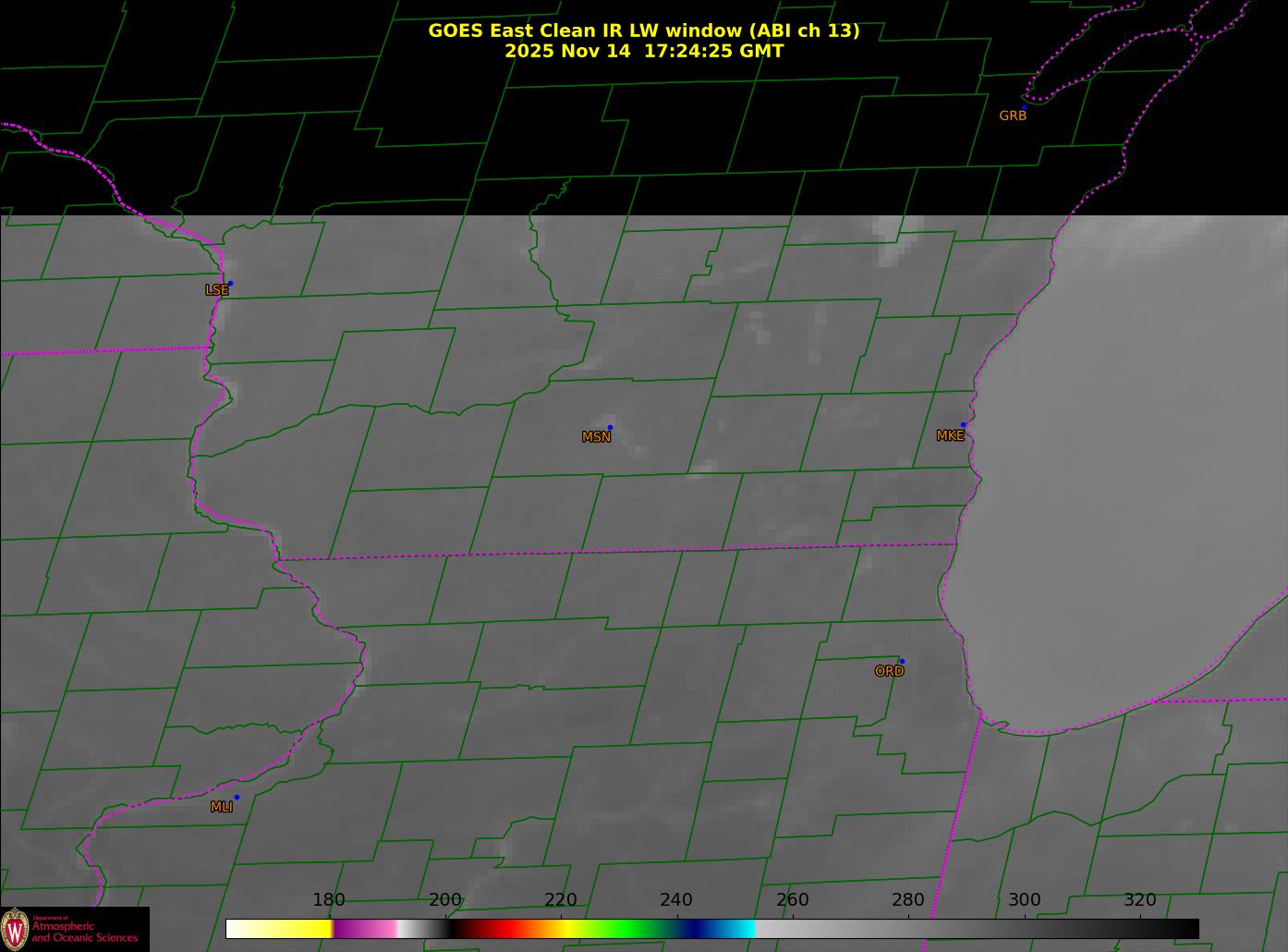Click the LSE station label
The image size is (1288, 952).
pyautogui.click(x=216, y=290)
